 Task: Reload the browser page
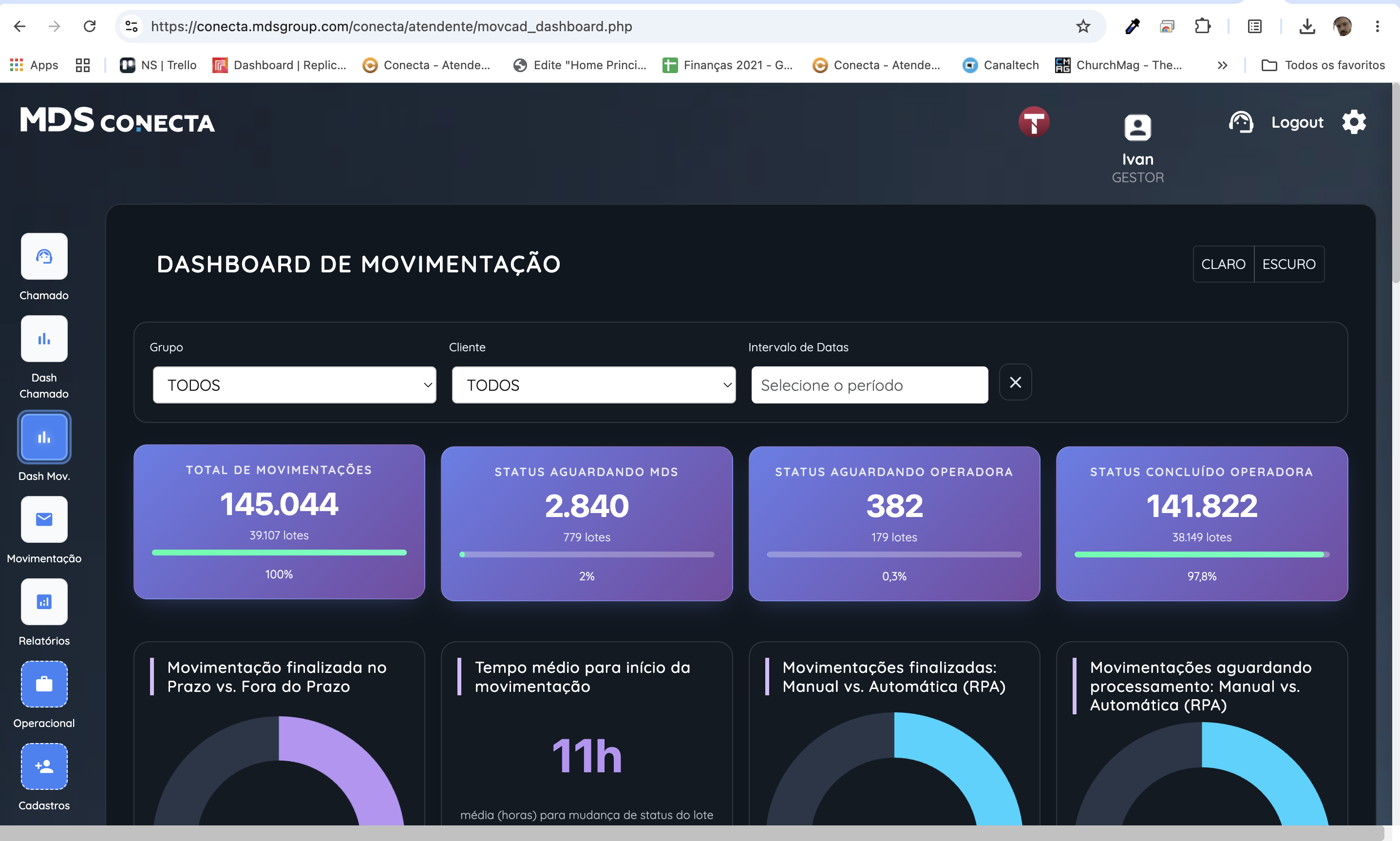tap(89, 26)
